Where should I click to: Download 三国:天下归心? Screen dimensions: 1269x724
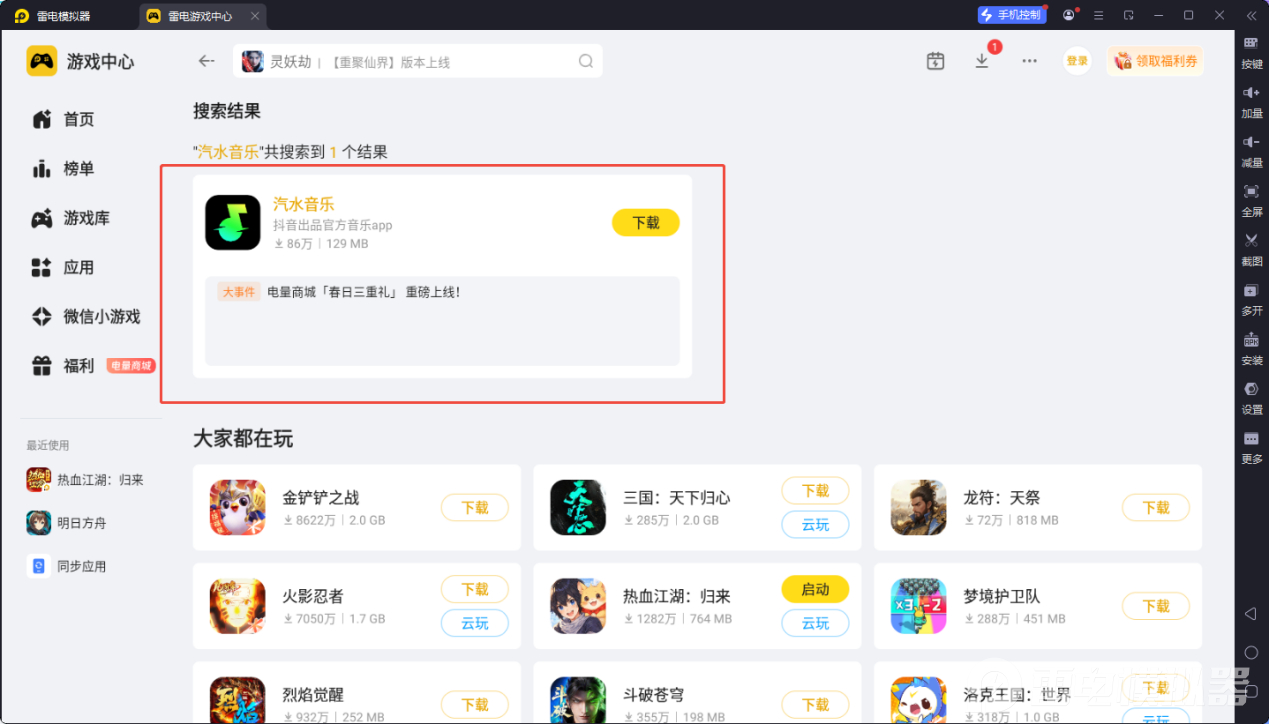[x=815, y=491]
